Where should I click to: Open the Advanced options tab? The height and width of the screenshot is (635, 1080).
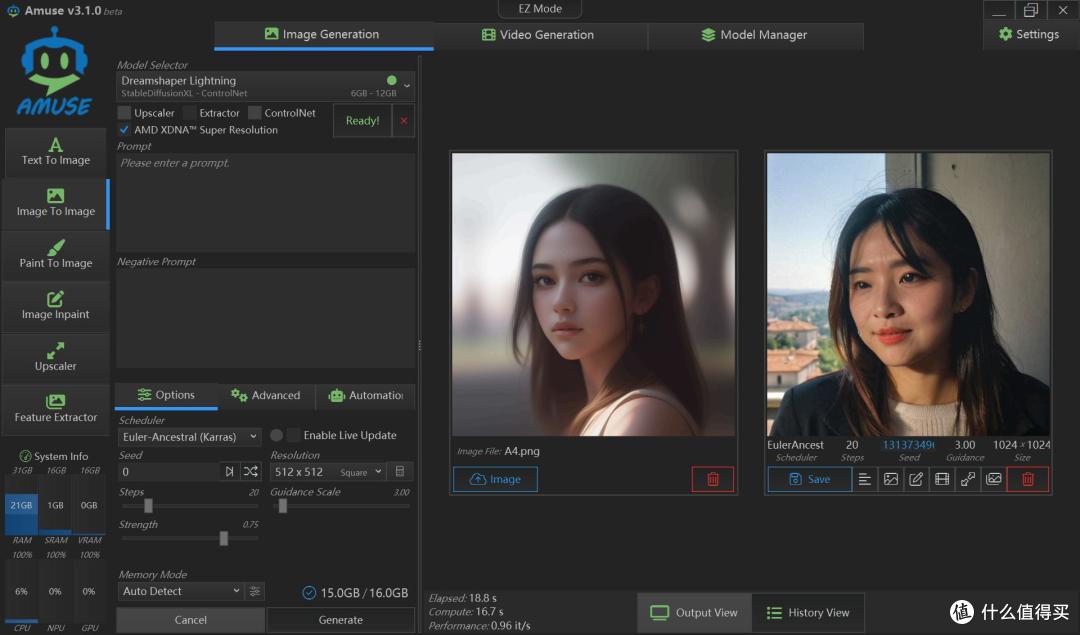[266, 395]
